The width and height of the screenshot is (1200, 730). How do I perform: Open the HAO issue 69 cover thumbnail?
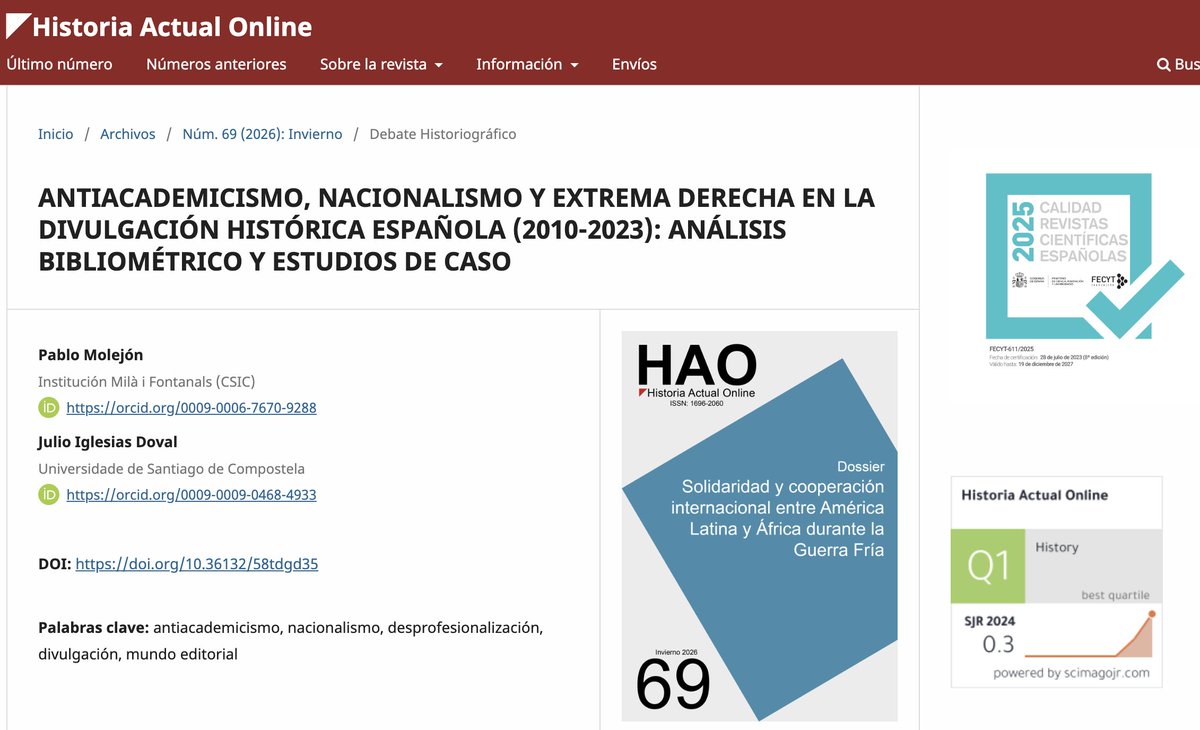760,526
